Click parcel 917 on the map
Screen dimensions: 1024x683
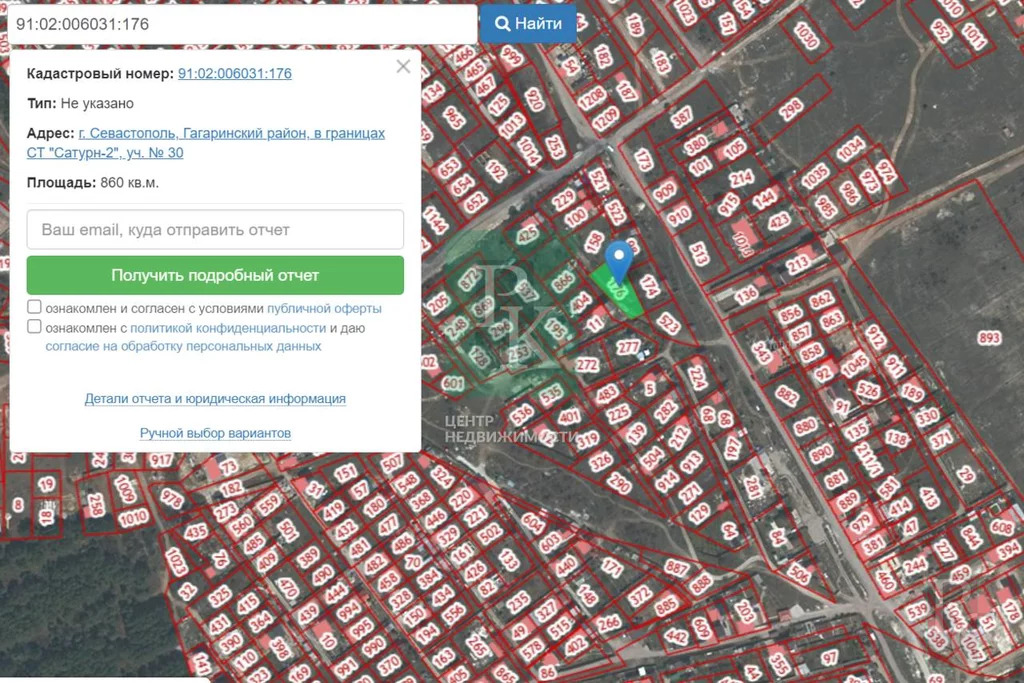point(161,460)
